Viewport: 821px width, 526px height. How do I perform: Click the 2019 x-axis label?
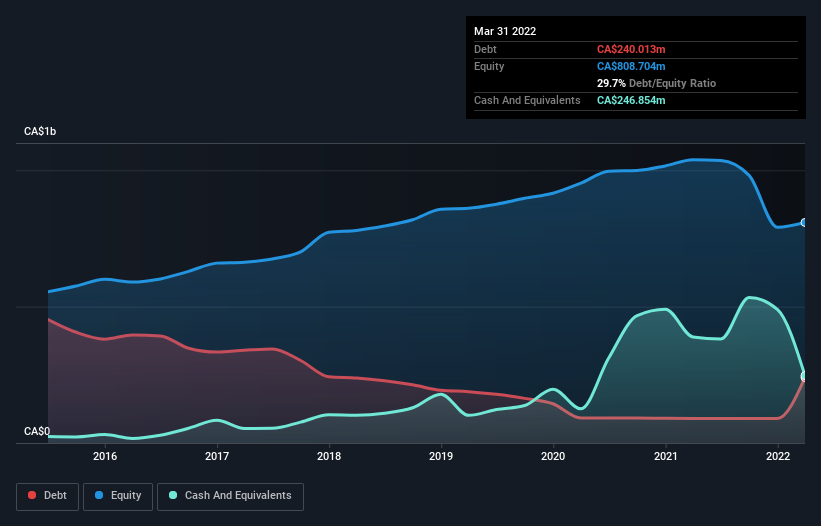441,456
